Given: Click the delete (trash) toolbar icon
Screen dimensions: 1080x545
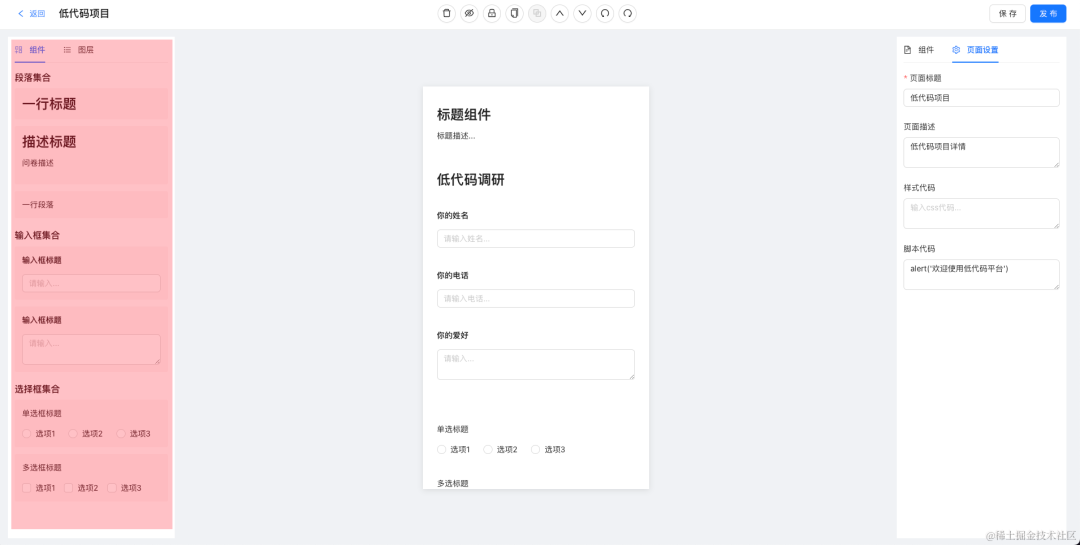Looking at the screenshot, I should pos(447,13).
